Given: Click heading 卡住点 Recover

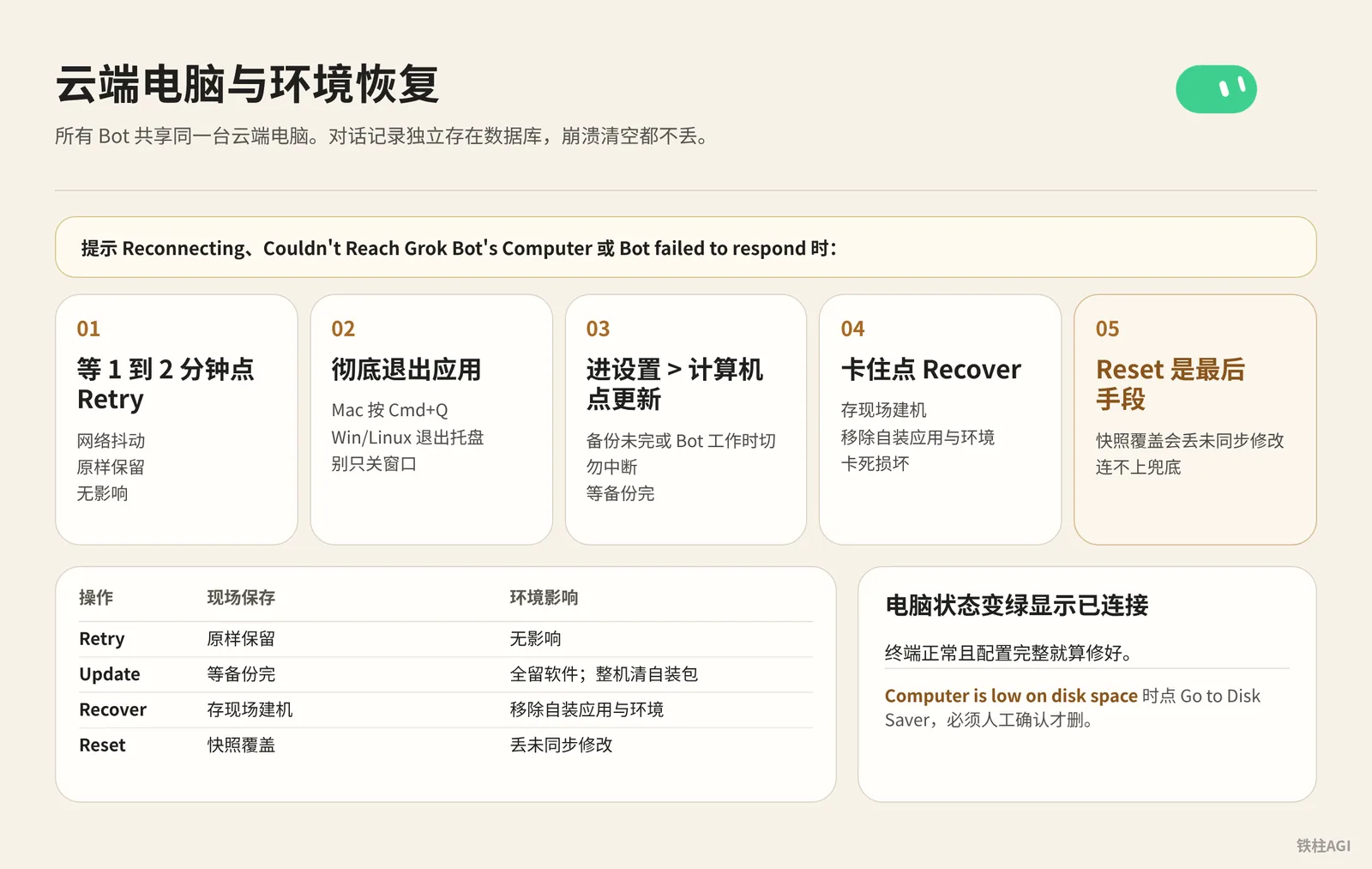Looking at the screenshot, I should pyautogui.click(x=931, y=370).
